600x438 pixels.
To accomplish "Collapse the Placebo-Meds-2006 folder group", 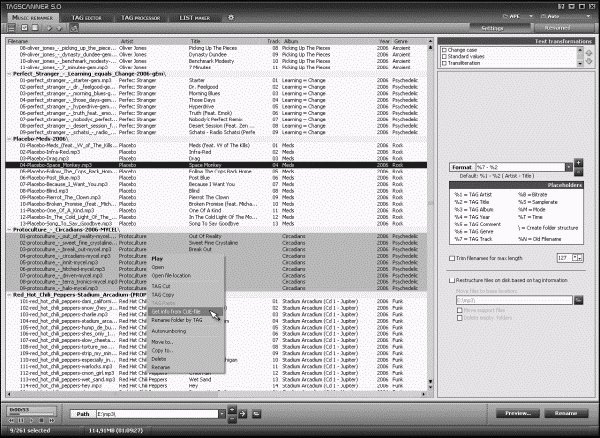I will 9,139.
